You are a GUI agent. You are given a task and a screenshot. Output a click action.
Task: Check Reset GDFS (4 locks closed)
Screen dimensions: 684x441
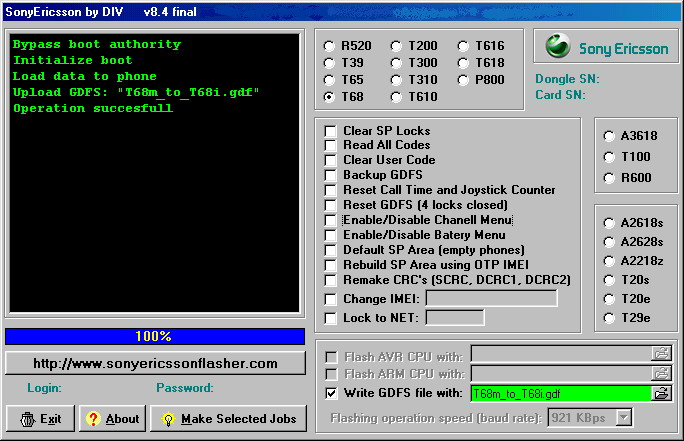[331, 205]
